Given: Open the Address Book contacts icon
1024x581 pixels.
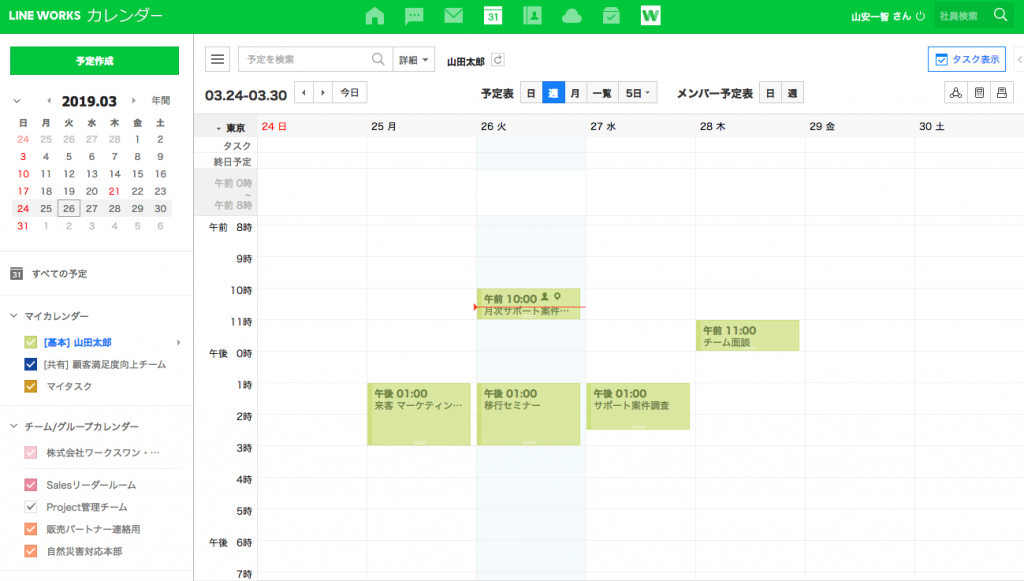Looking at the screenshot, I should click(x=532, y=16).
